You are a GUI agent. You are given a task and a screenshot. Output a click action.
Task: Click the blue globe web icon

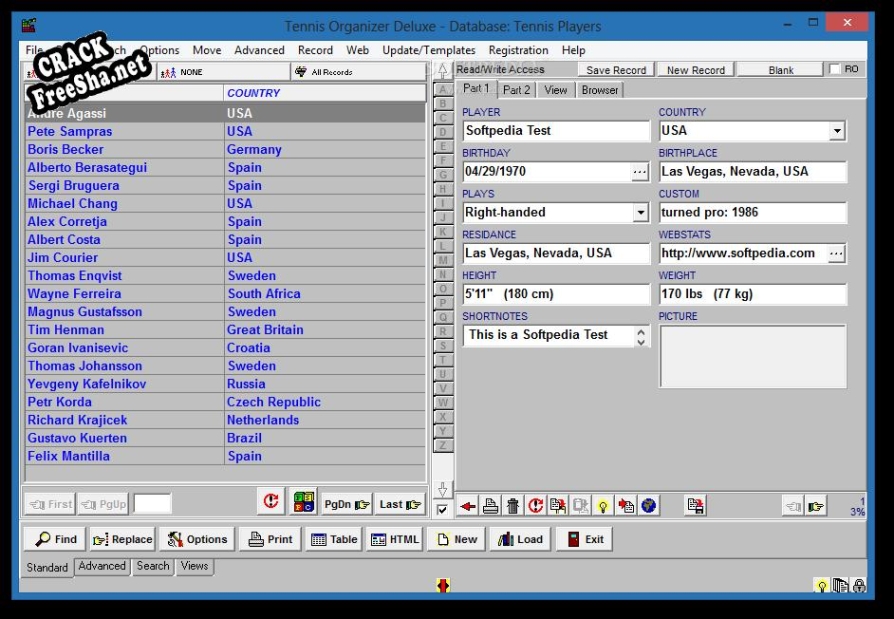click(649, 506)
